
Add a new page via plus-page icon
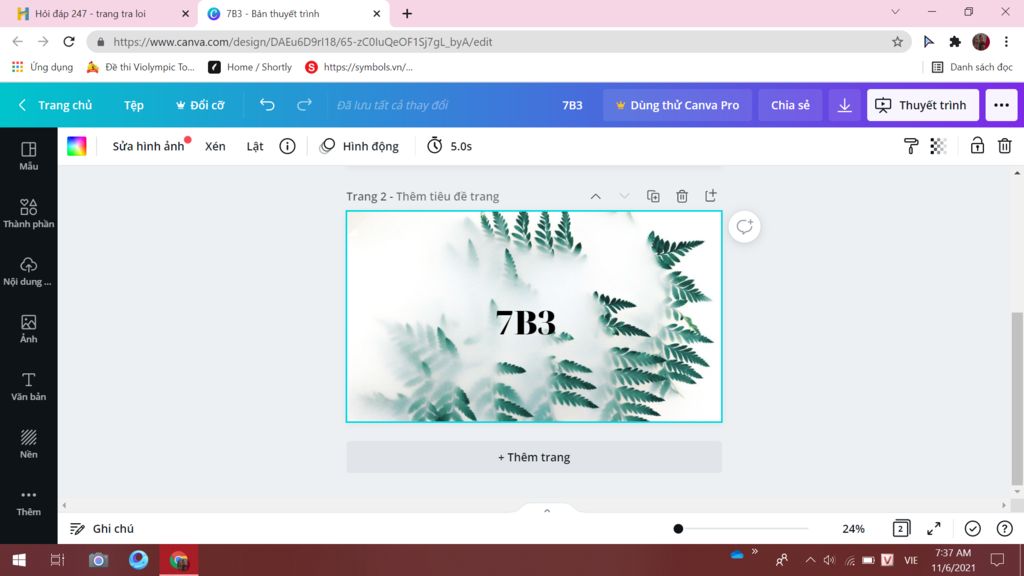pos(711,195)
